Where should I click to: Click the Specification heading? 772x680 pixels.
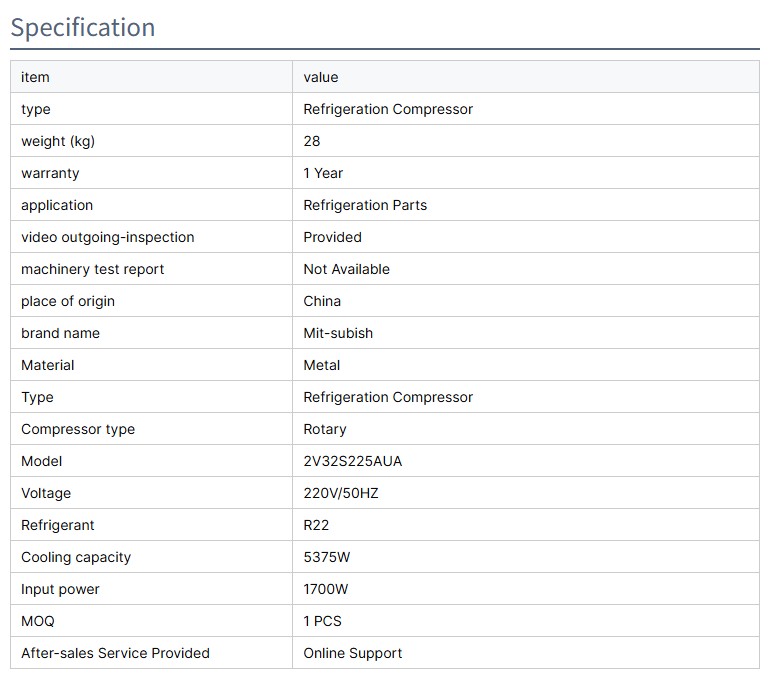pyautogui.click(x=83, y=27)
